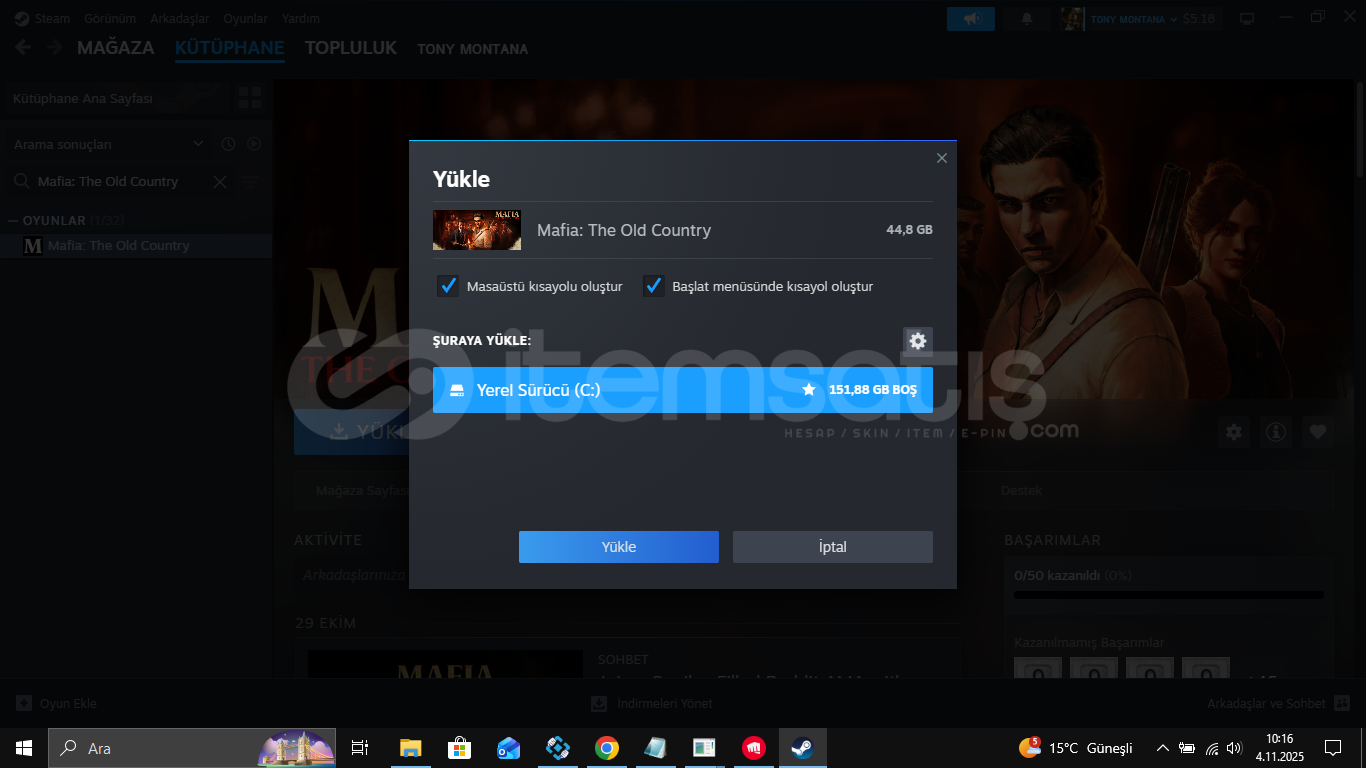Switch to the MAĞAZA tab
This screenshot has width=1366, height=768.
click(116, 48)
